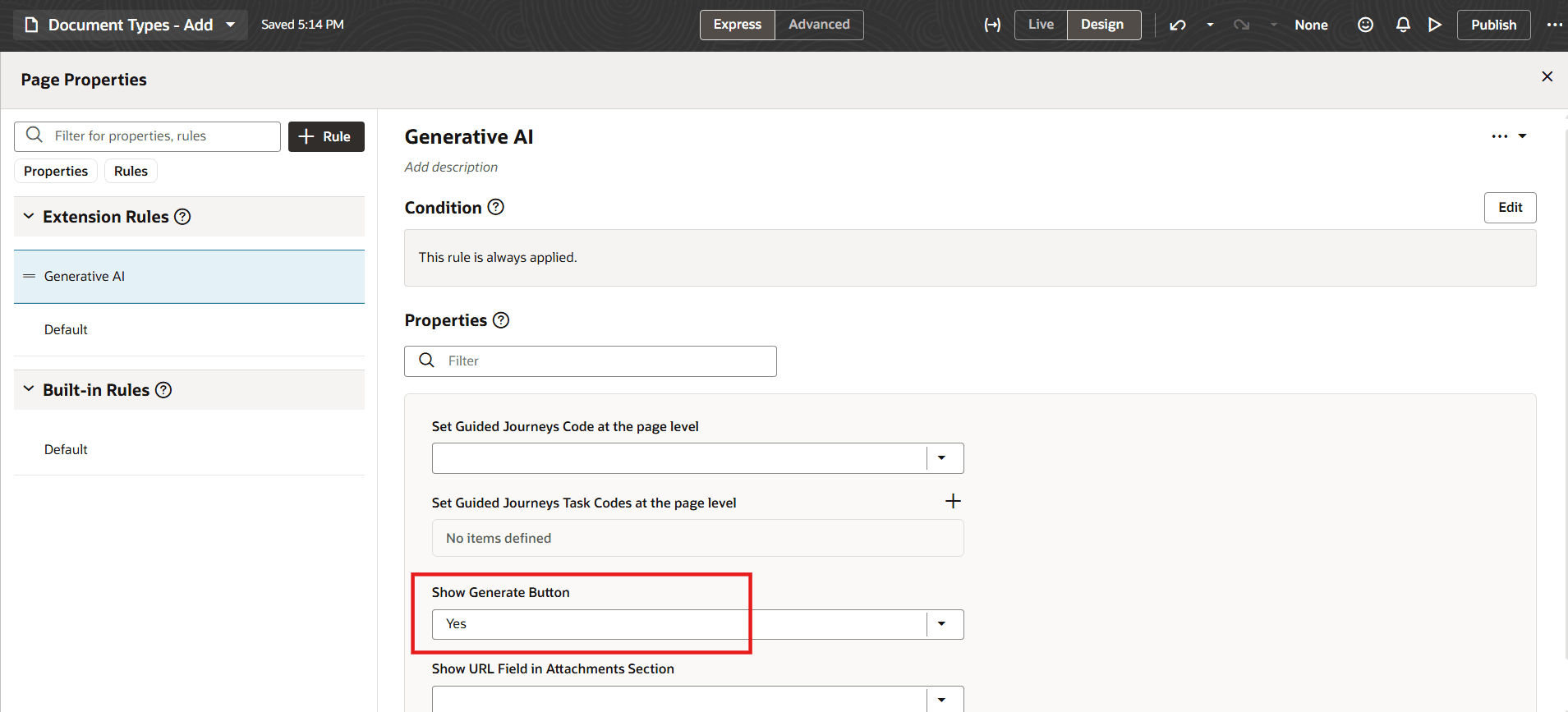Click the Edit condition button
The height and width of the screenshot is (712, 1568).
1510,208
